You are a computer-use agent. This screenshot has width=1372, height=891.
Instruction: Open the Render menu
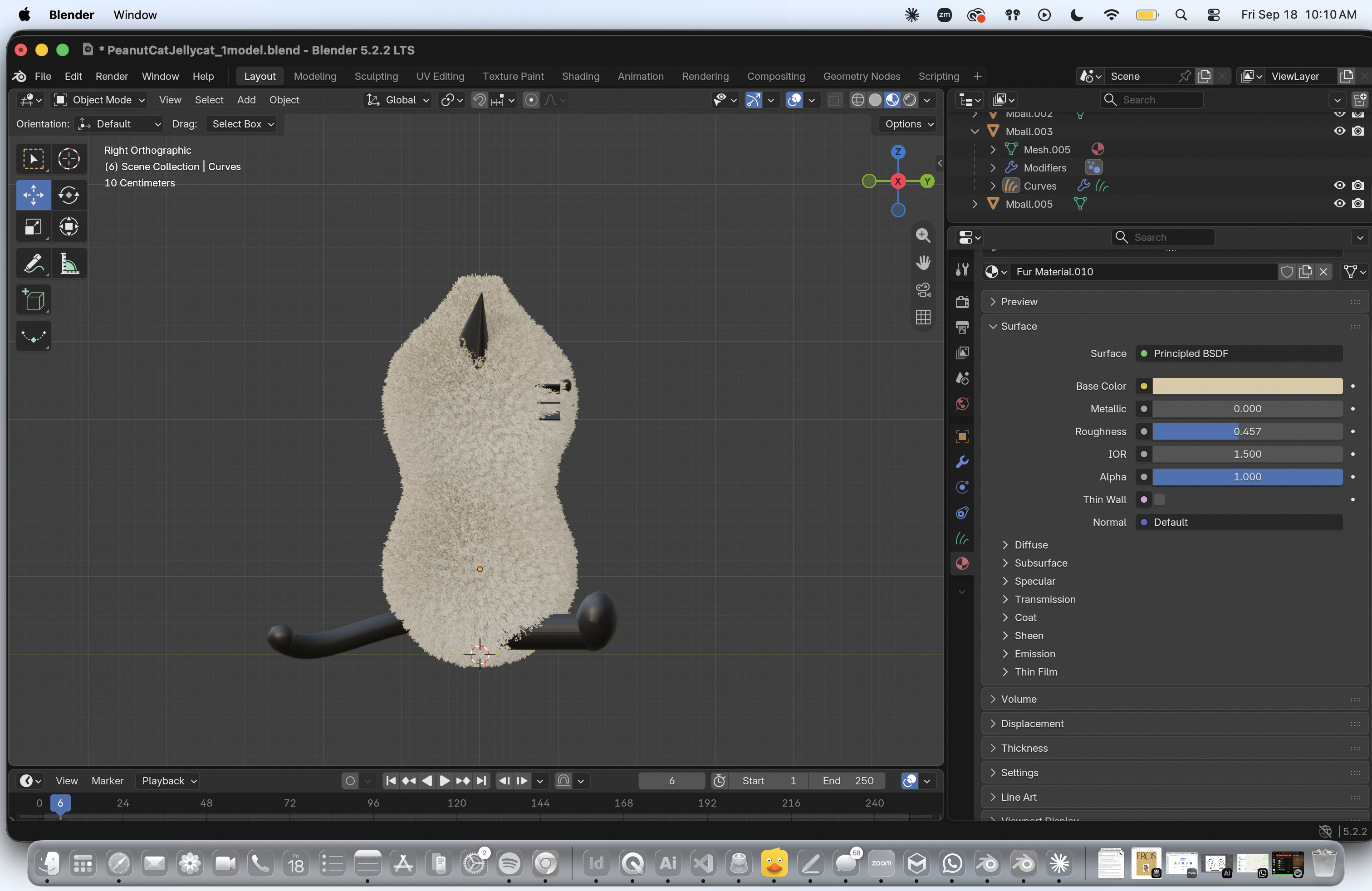pos(111,76)
